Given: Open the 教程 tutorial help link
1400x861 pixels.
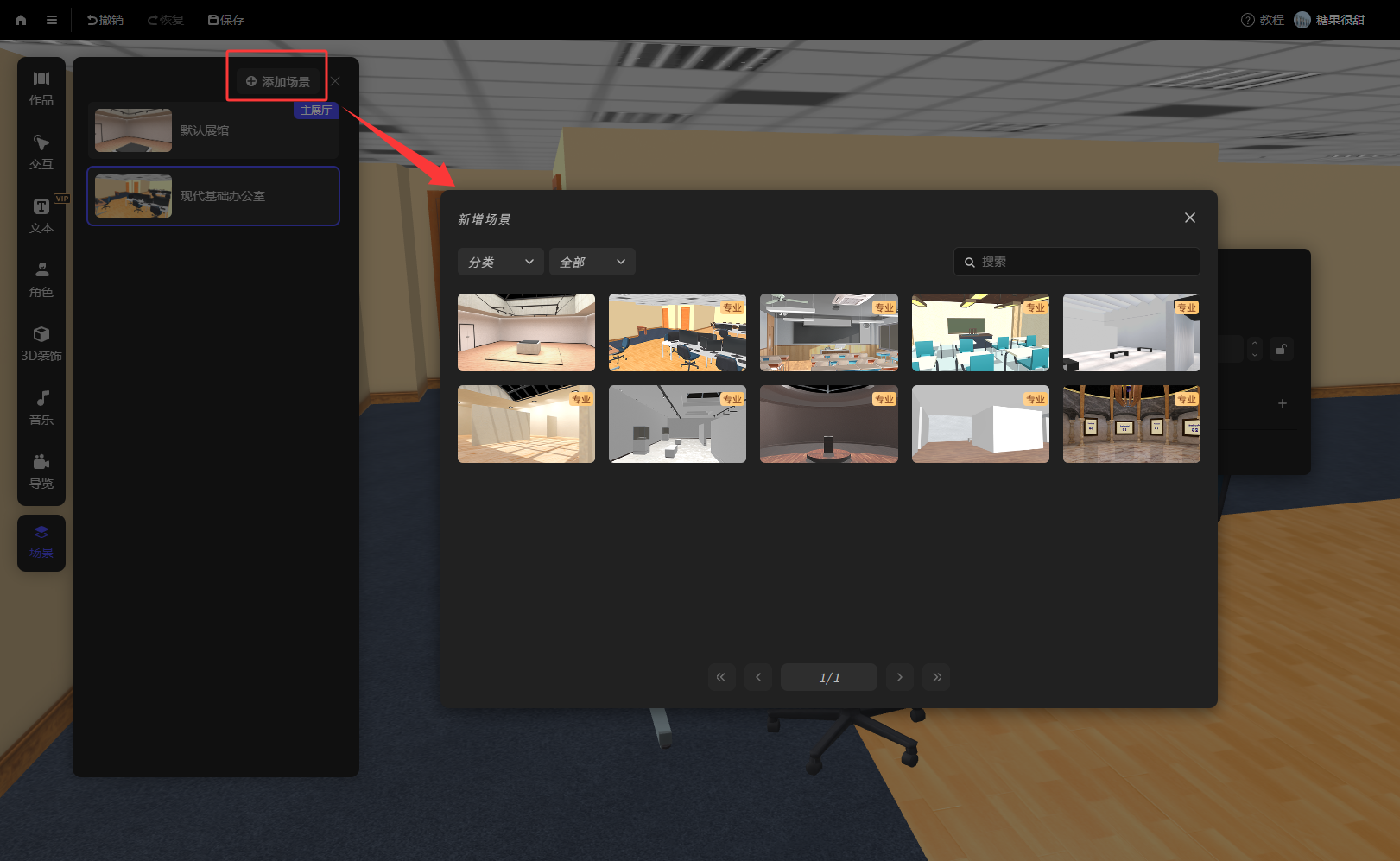Looking at the screenshot, I should click(x=1262, y=20).
